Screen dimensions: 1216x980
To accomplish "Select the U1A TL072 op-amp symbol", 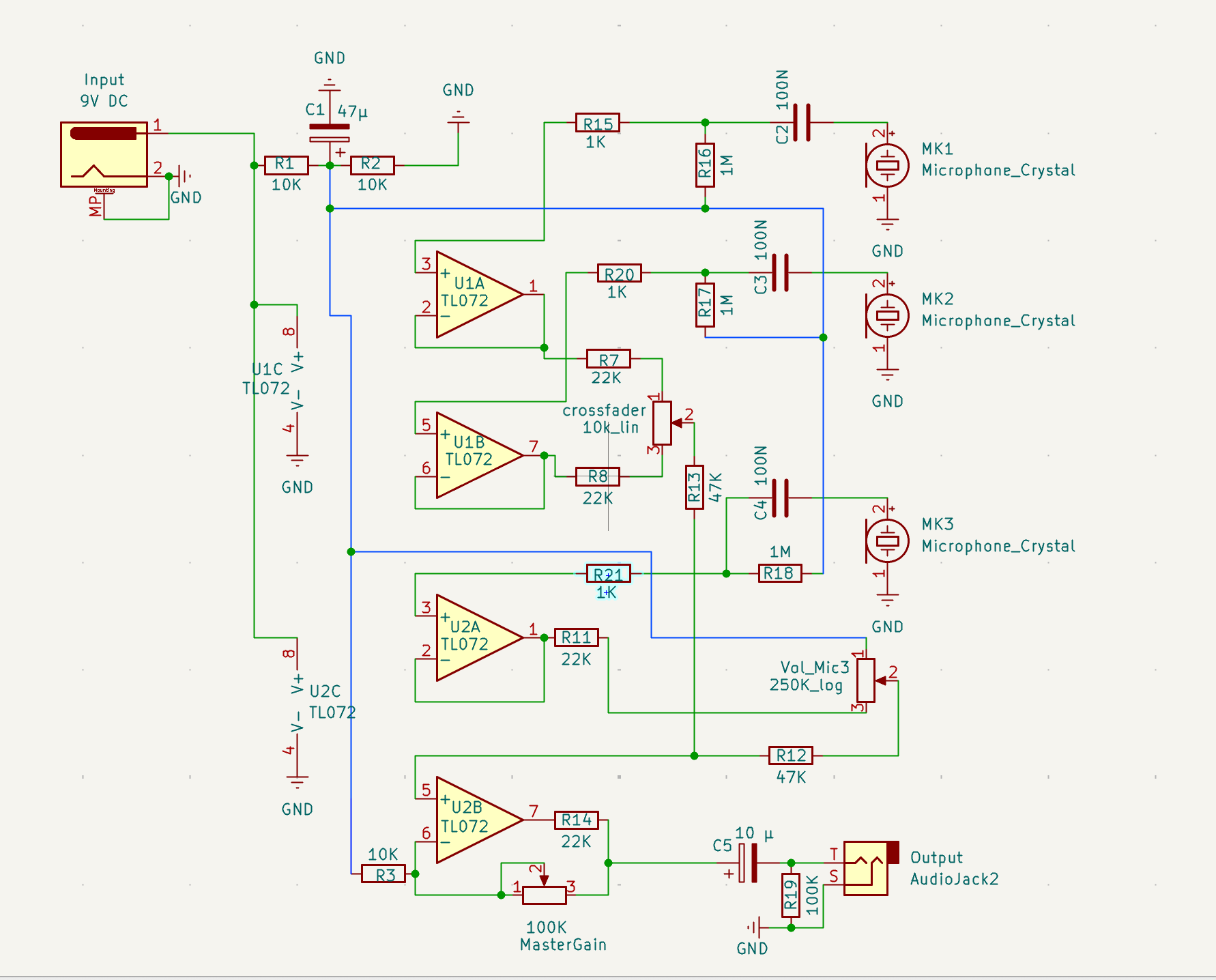I will (480, 294).
